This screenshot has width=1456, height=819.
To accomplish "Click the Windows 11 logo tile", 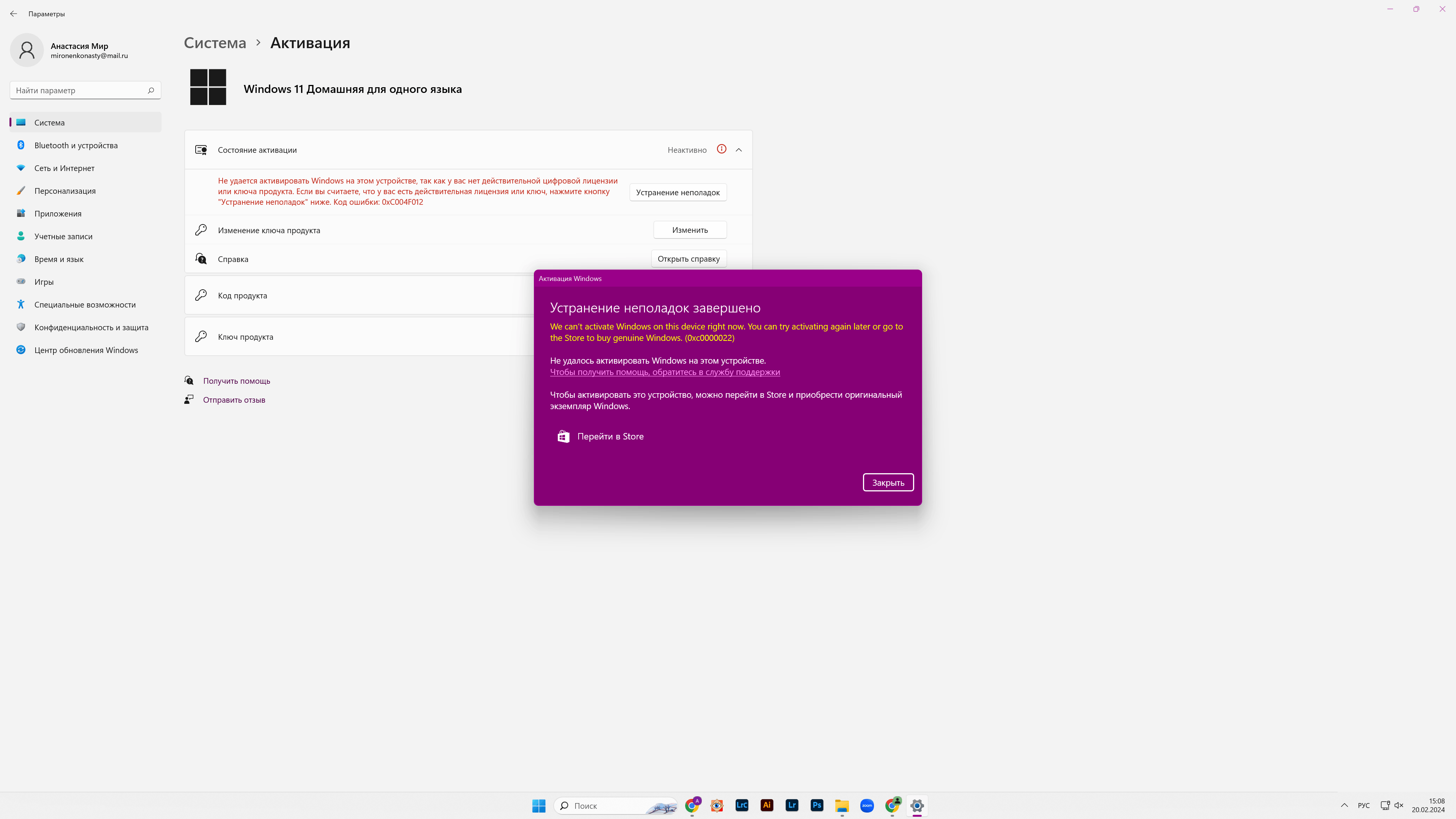I will [208, 87].
